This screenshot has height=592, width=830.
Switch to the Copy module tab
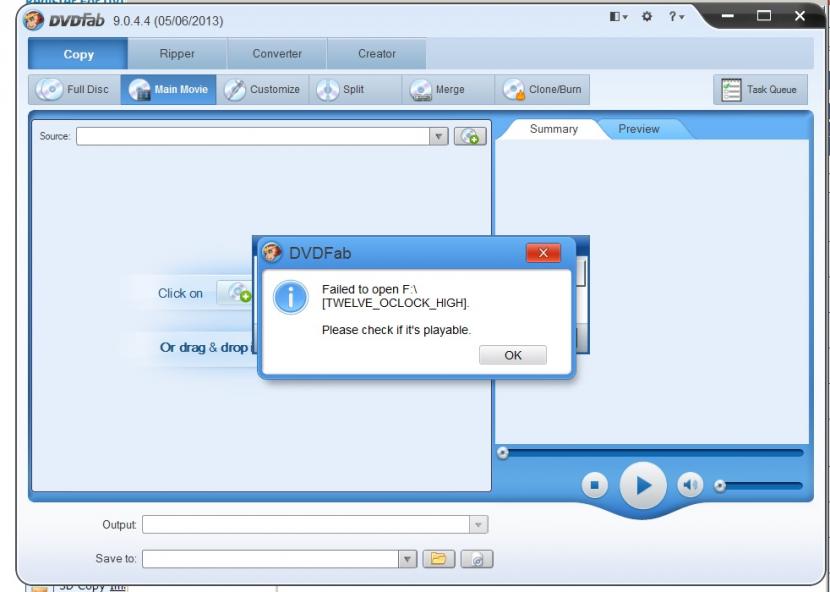[x=78, y=54]
